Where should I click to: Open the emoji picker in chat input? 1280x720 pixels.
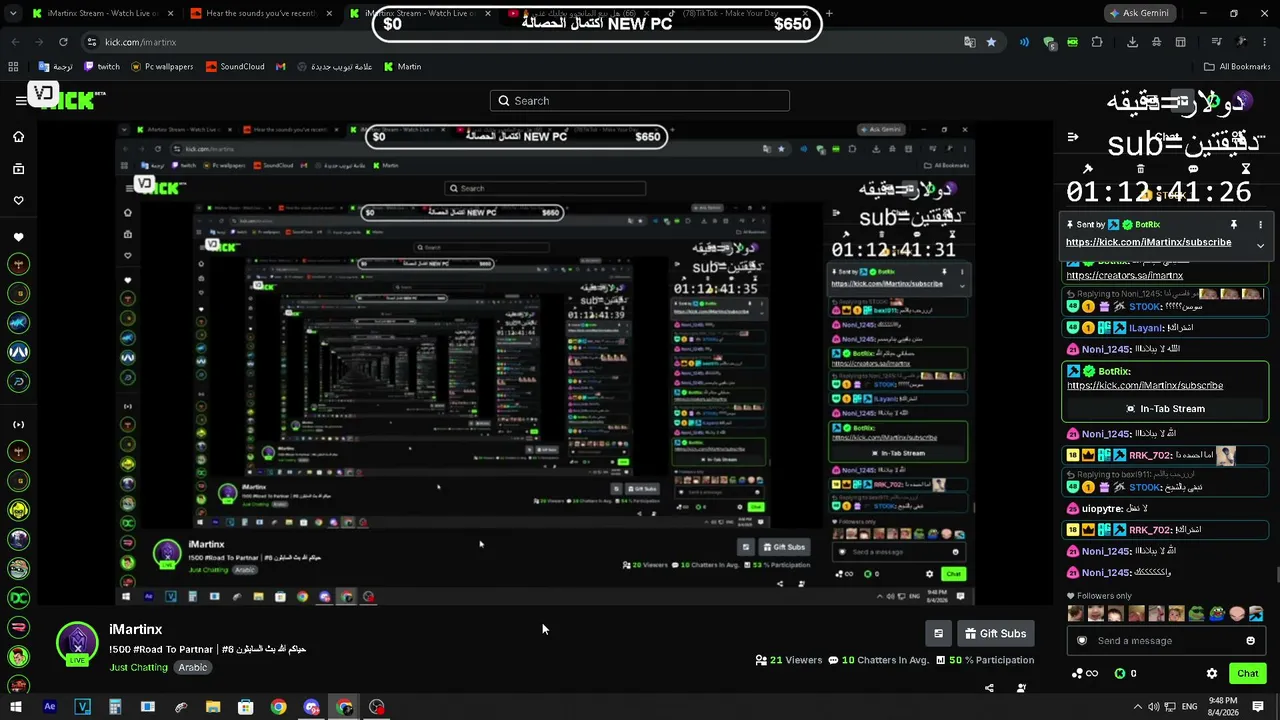1250,641
